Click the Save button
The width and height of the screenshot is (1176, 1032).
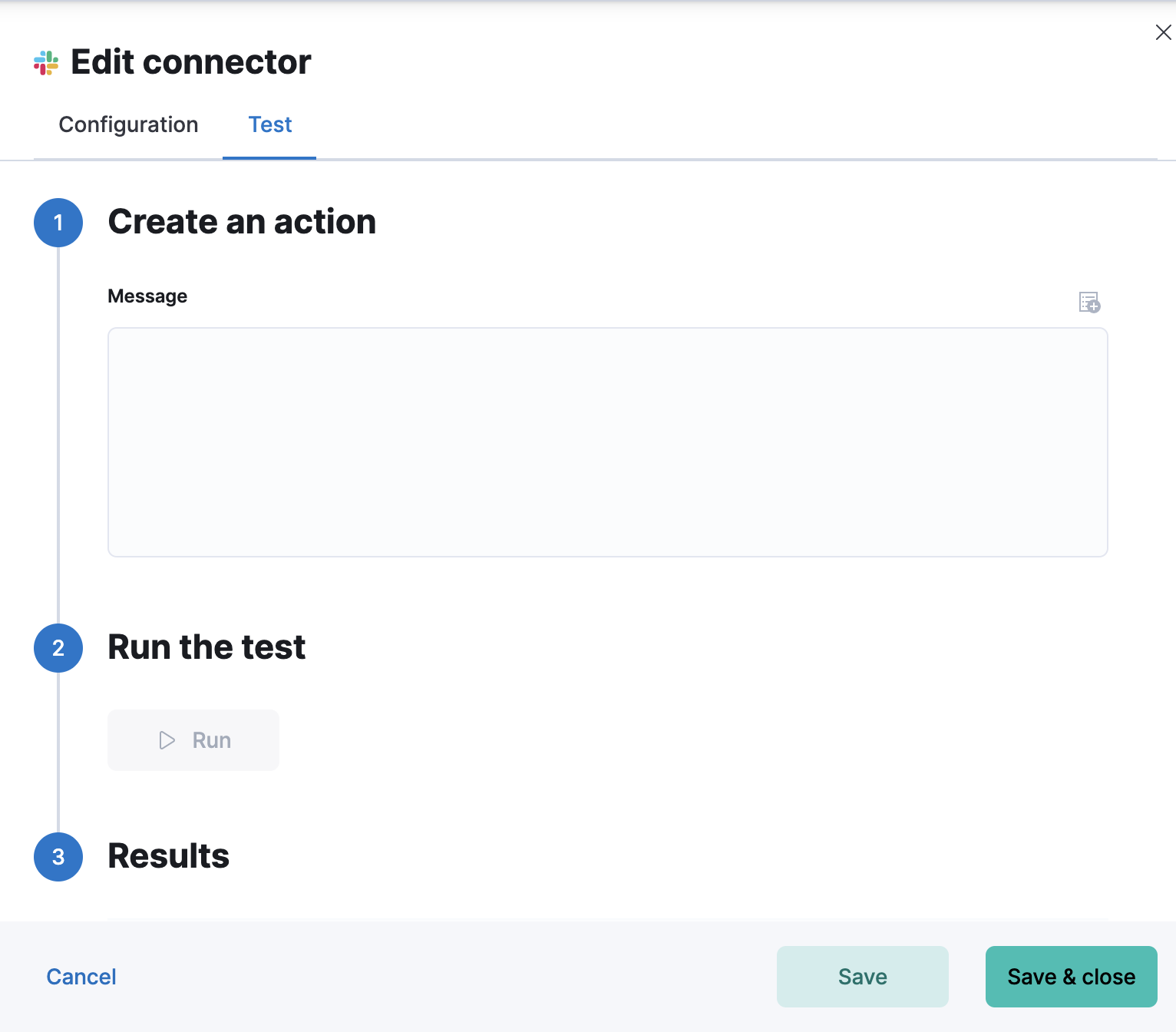pyautogui.click(x=862, y=976)
